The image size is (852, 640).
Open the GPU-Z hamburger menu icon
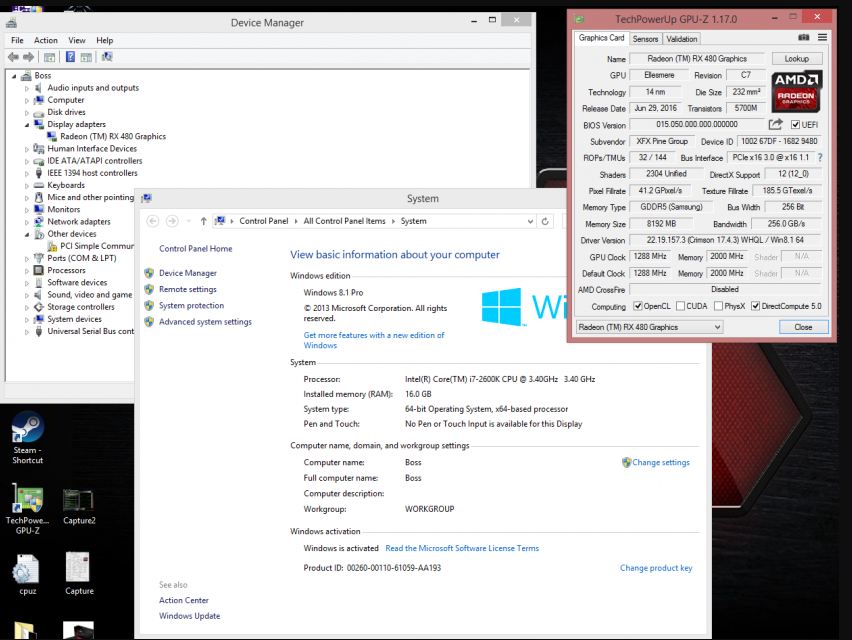(x=822, y=37)
